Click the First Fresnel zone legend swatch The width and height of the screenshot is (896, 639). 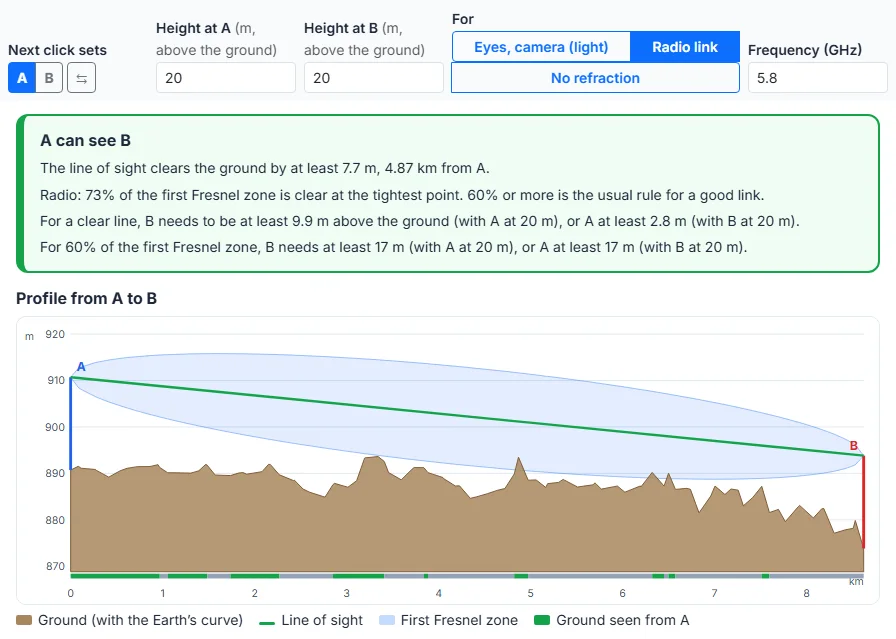[387, 620]
